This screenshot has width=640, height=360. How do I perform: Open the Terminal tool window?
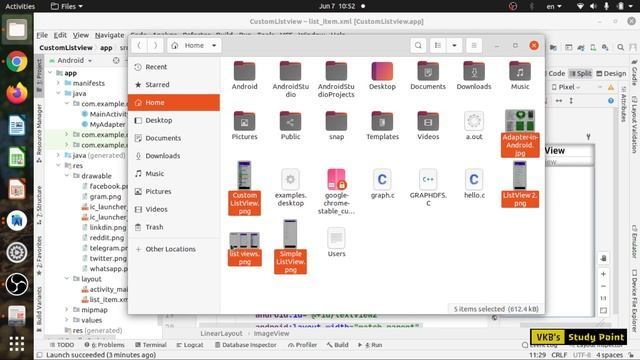(151, 345)
